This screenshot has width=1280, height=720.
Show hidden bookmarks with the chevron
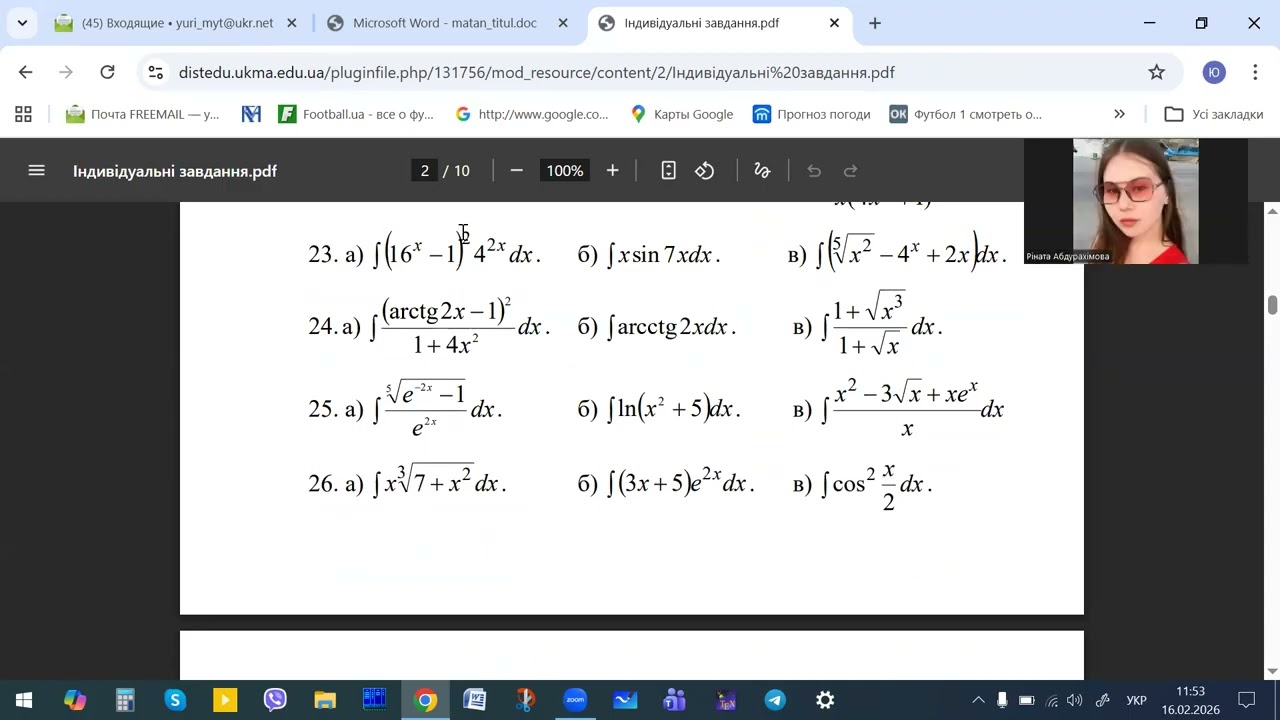[x=1119, y=114]
